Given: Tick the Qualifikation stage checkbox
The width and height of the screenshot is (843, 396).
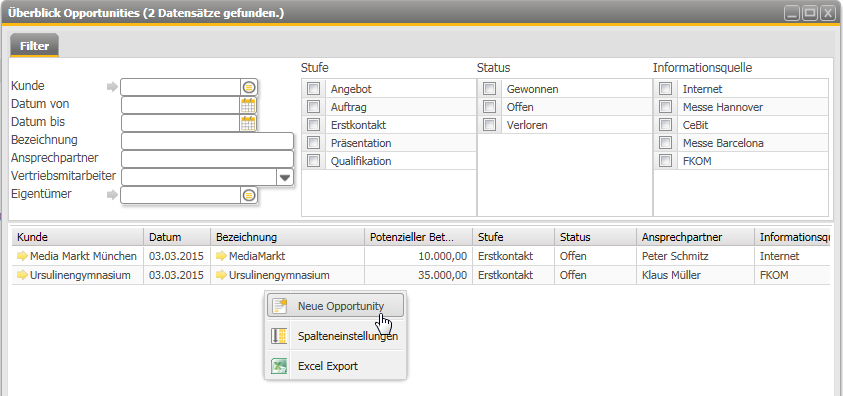Looking at the screenshot, I should point(313,161).
